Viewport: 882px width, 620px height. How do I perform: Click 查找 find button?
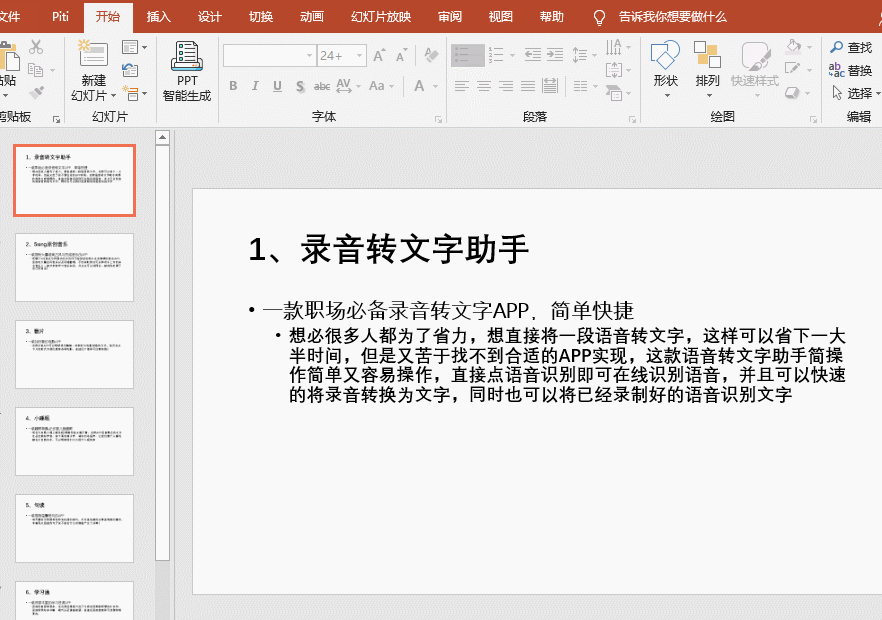click(851, 47)
